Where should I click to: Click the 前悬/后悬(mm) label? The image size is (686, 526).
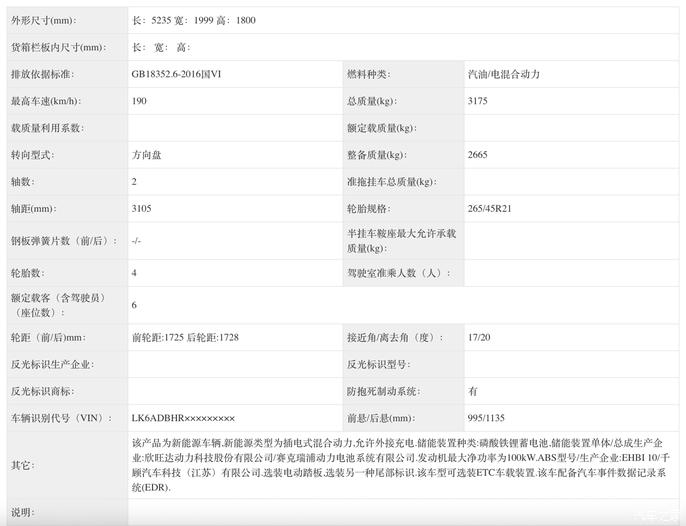tap(382, 418)
